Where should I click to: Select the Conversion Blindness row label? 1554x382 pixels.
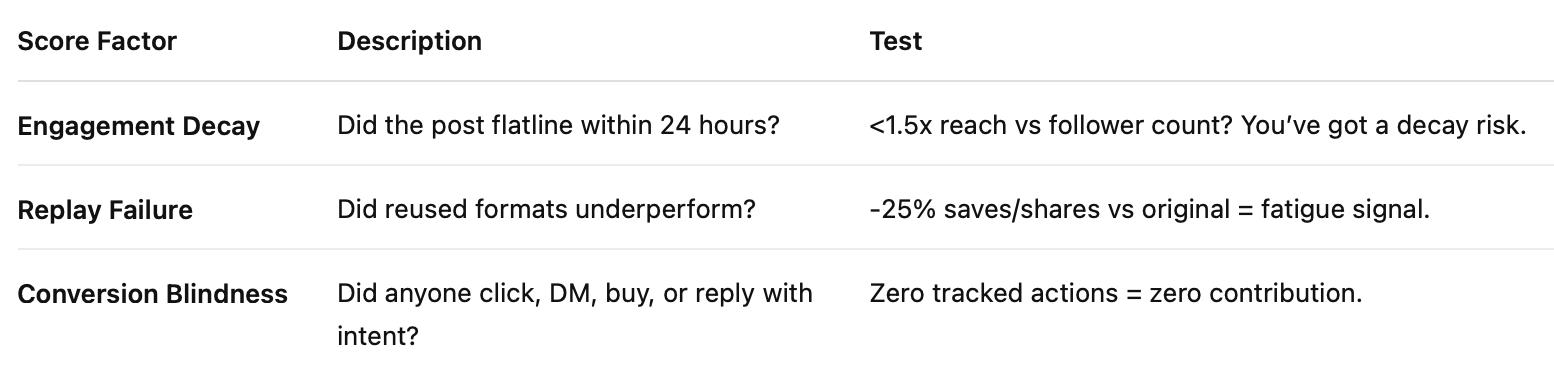click(x=153, y=294)
